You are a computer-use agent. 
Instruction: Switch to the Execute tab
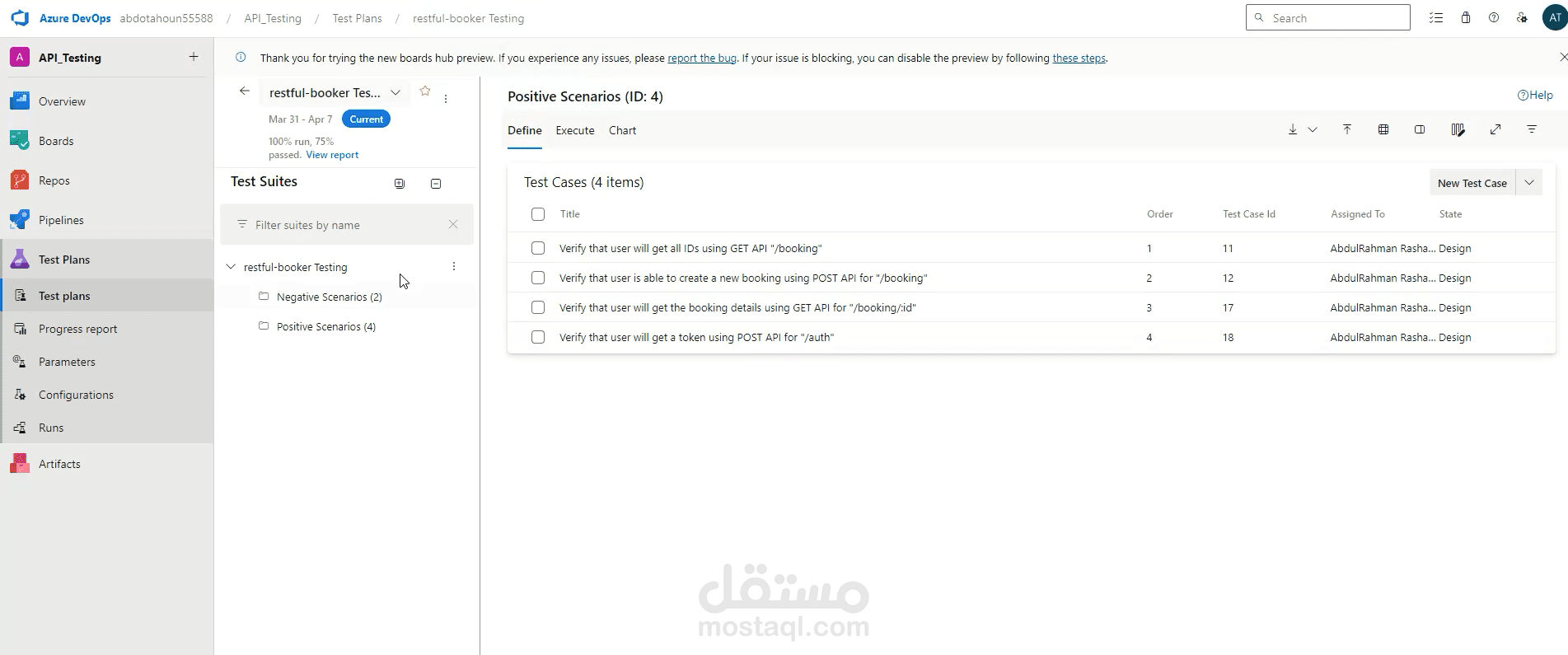pos(575,131)
